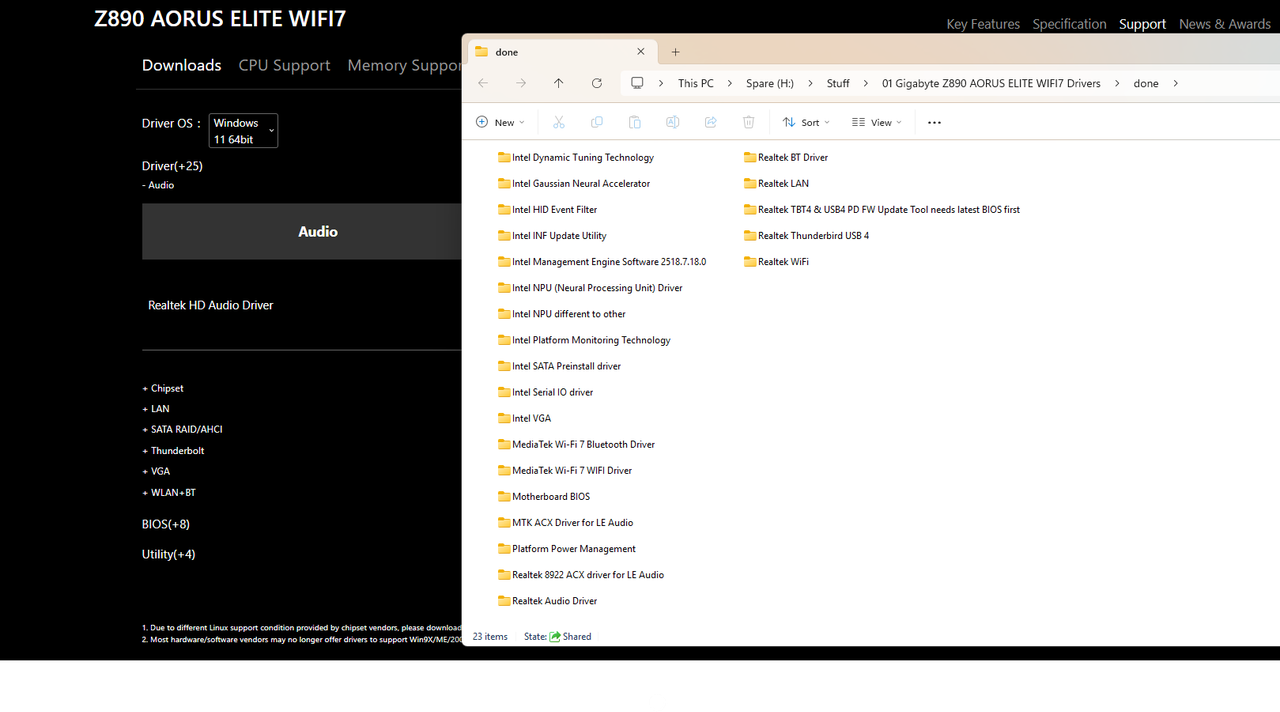
Task: Select the Intel HID Event Filter folder
Action: [x=547, y=209]
